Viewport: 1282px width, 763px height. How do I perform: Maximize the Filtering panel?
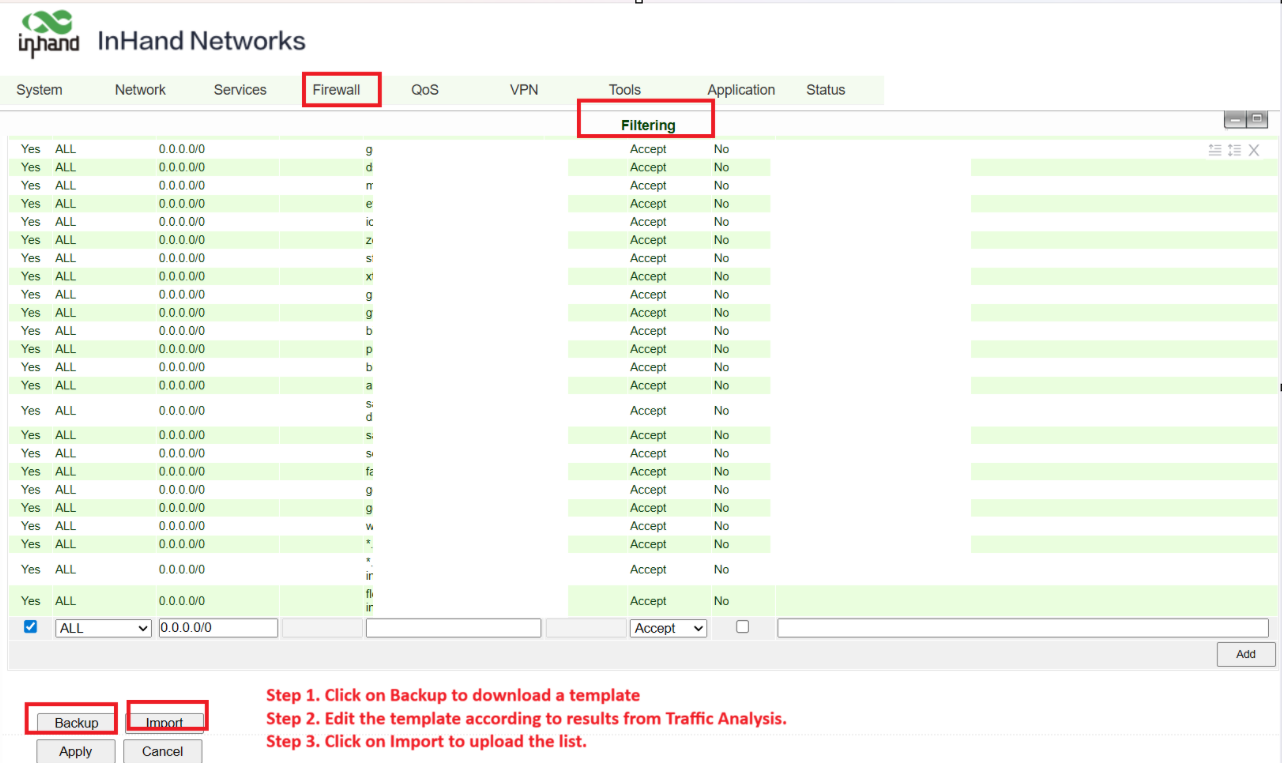click(1257, 120)
